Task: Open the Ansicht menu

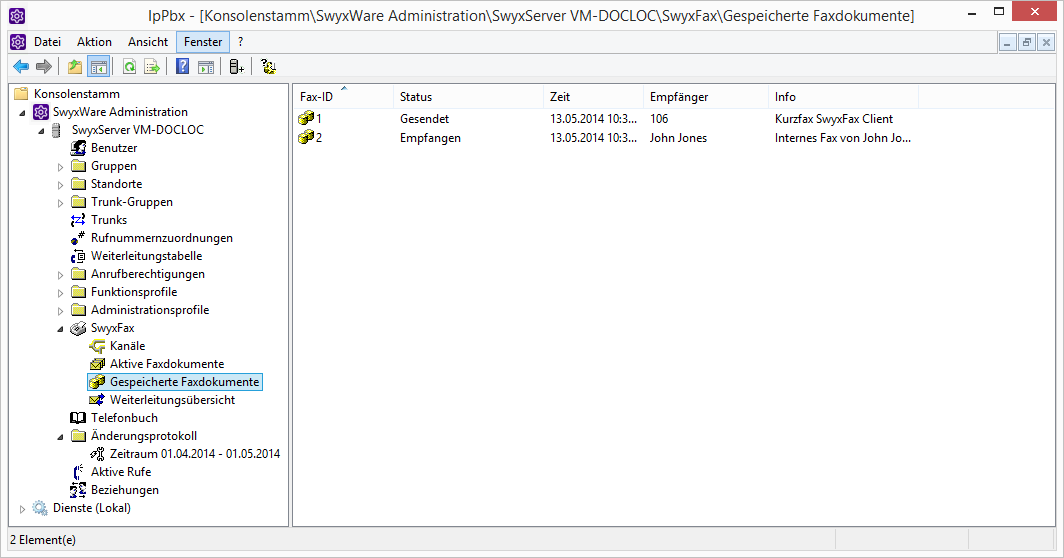Action: [x=148, y=42]
